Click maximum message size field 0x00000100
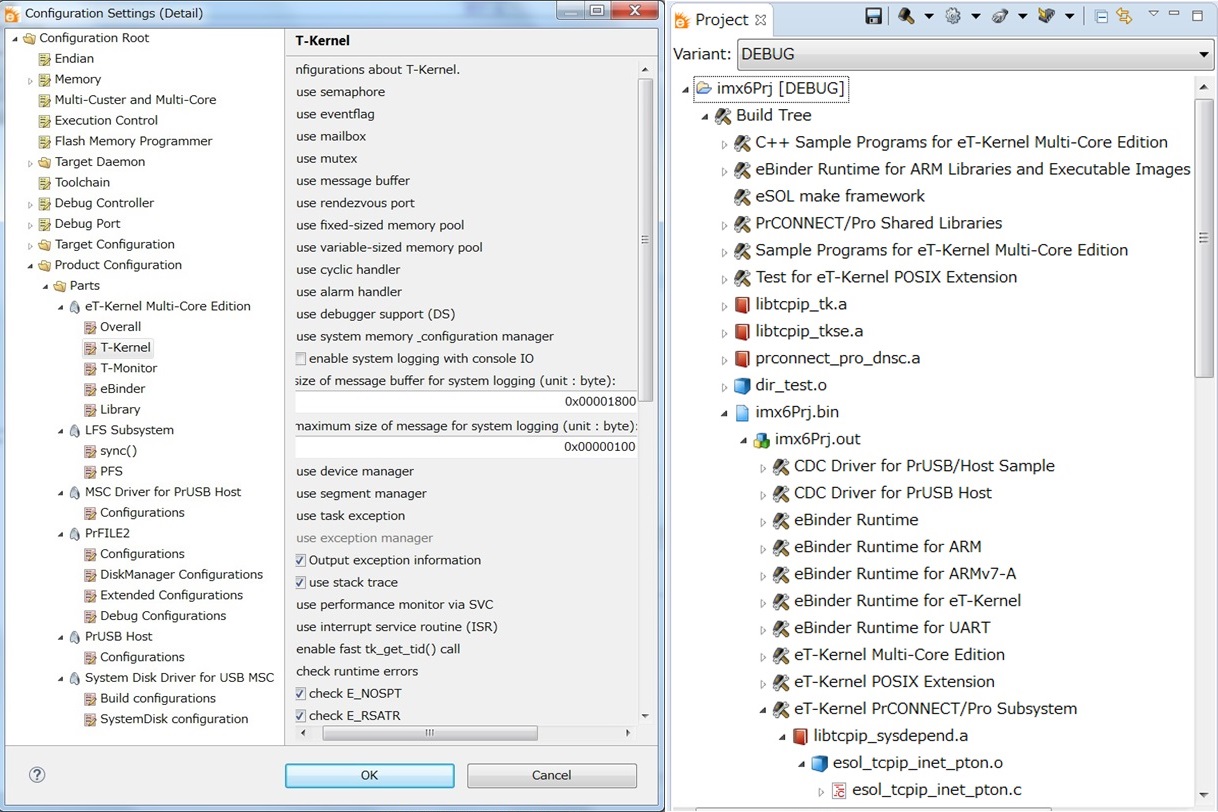The width and height of the screenshot is (1218, 812). (x=466, y=447)
